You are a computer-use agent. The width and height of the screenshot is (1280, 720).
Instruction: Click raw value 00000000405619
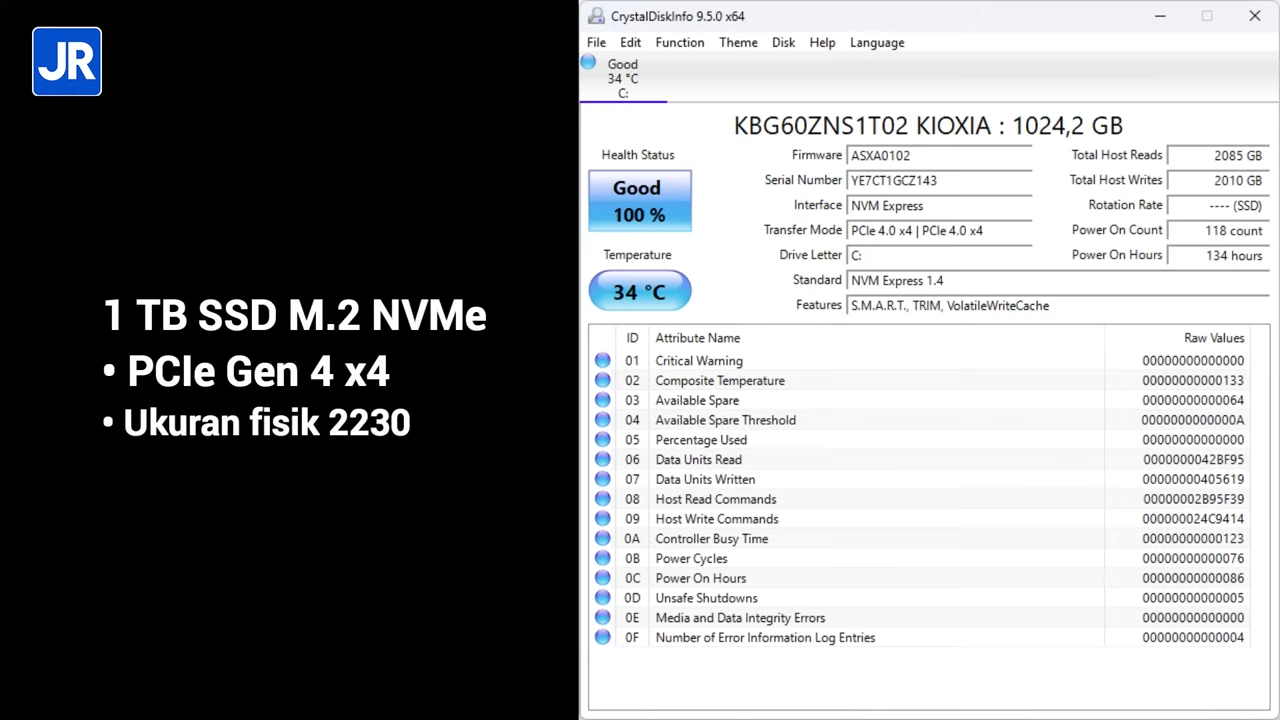pos(1193,480)
